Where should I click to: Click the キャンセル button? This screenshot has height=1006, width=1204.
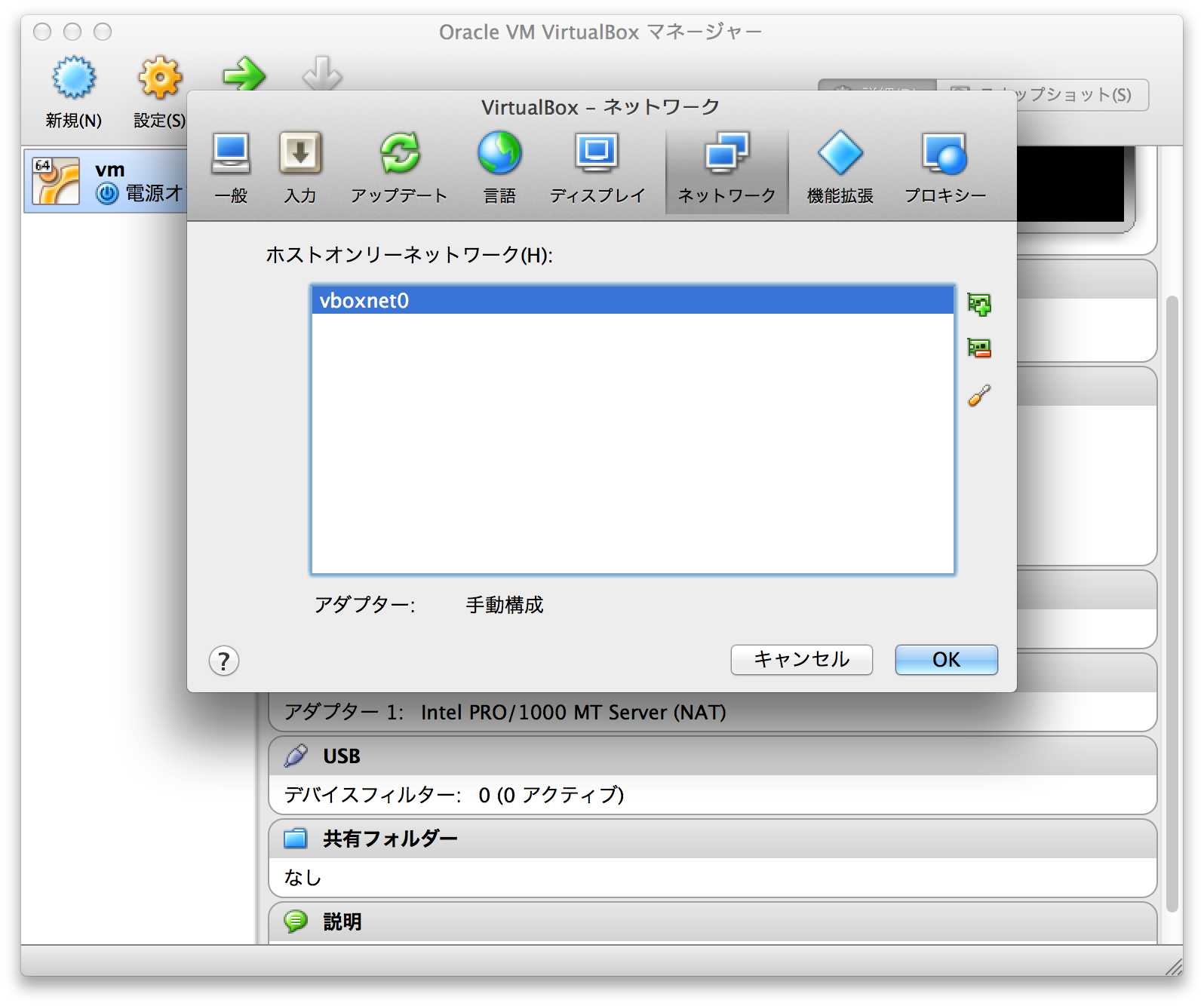tap(802, 660)
